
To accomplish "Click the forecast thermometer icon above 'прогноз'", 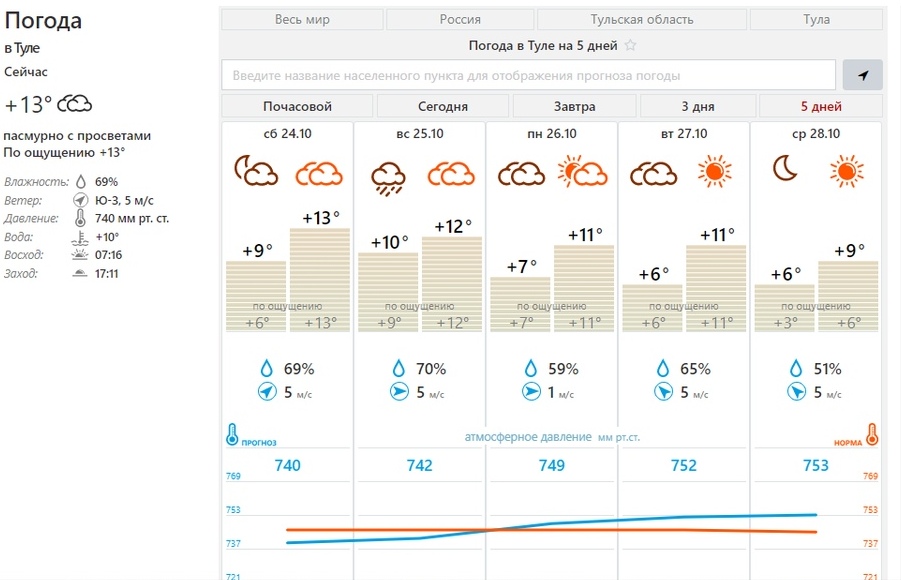I will [232, 434].
